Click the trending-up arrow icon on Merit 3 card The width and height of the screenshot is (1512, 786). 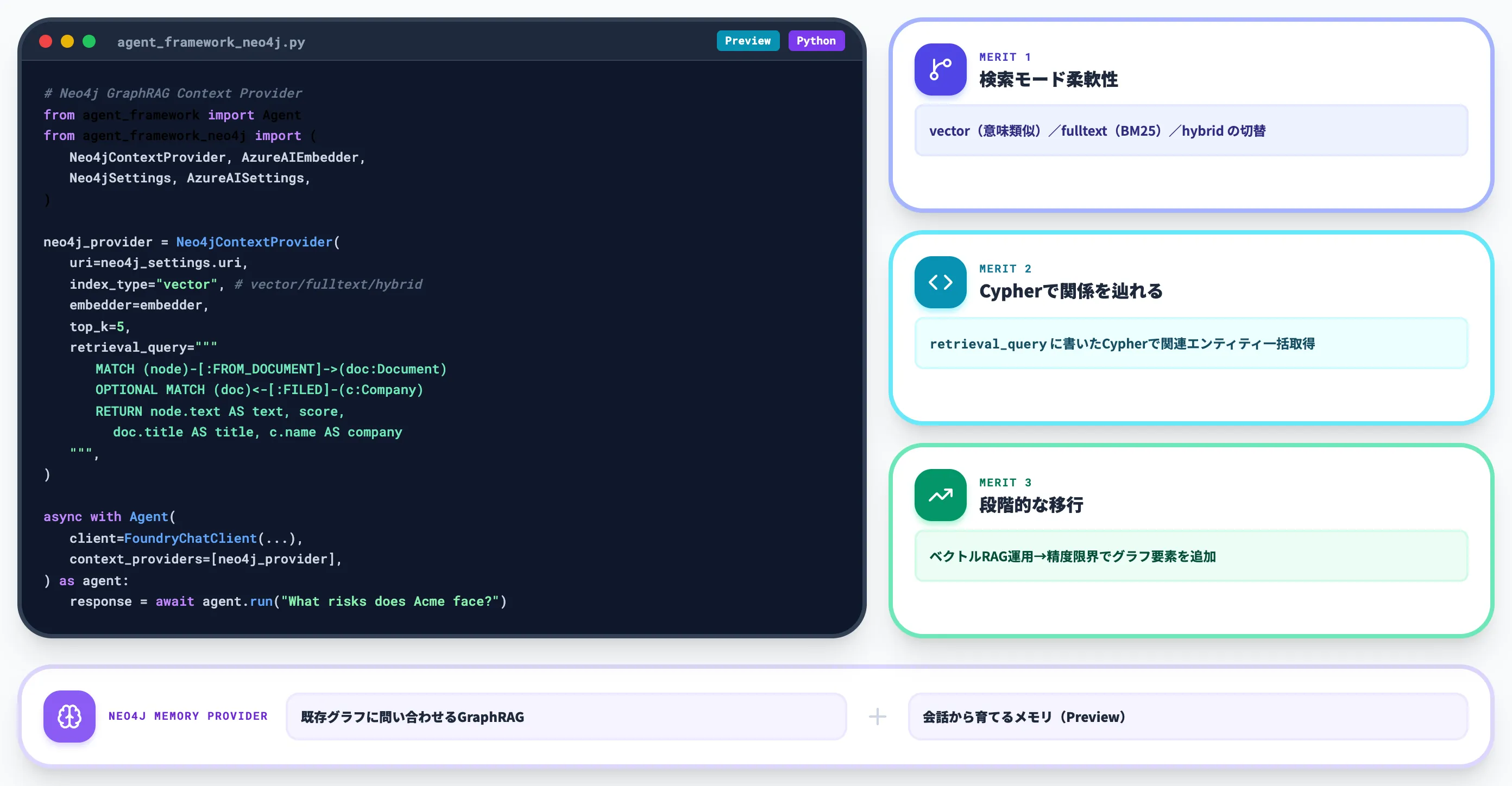point(940,495)
